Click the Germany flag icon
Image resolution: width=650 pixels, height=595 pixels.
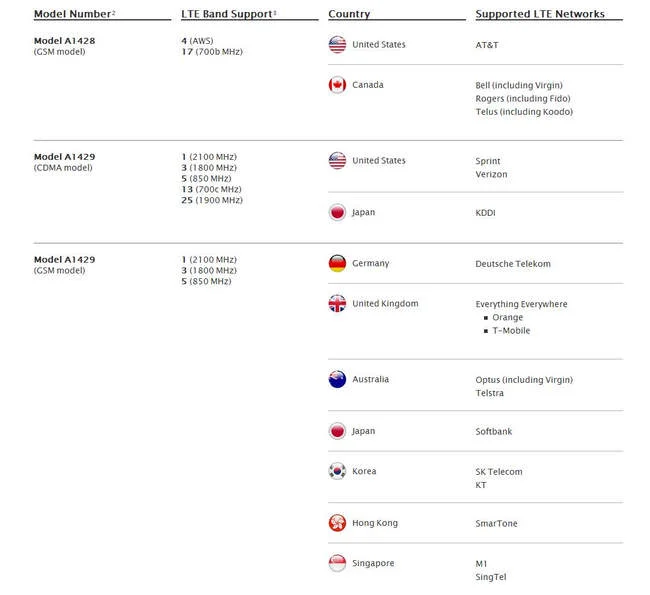(x=337, y=263)
